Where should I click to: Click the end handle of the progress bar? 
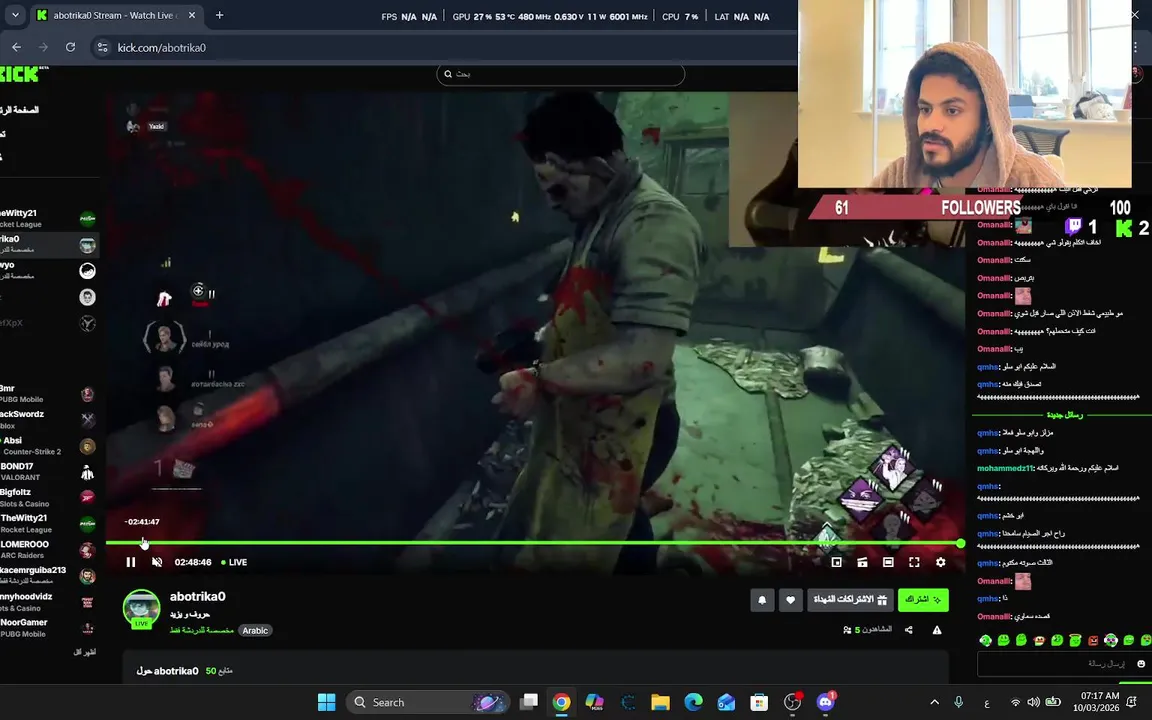[960, 543]
